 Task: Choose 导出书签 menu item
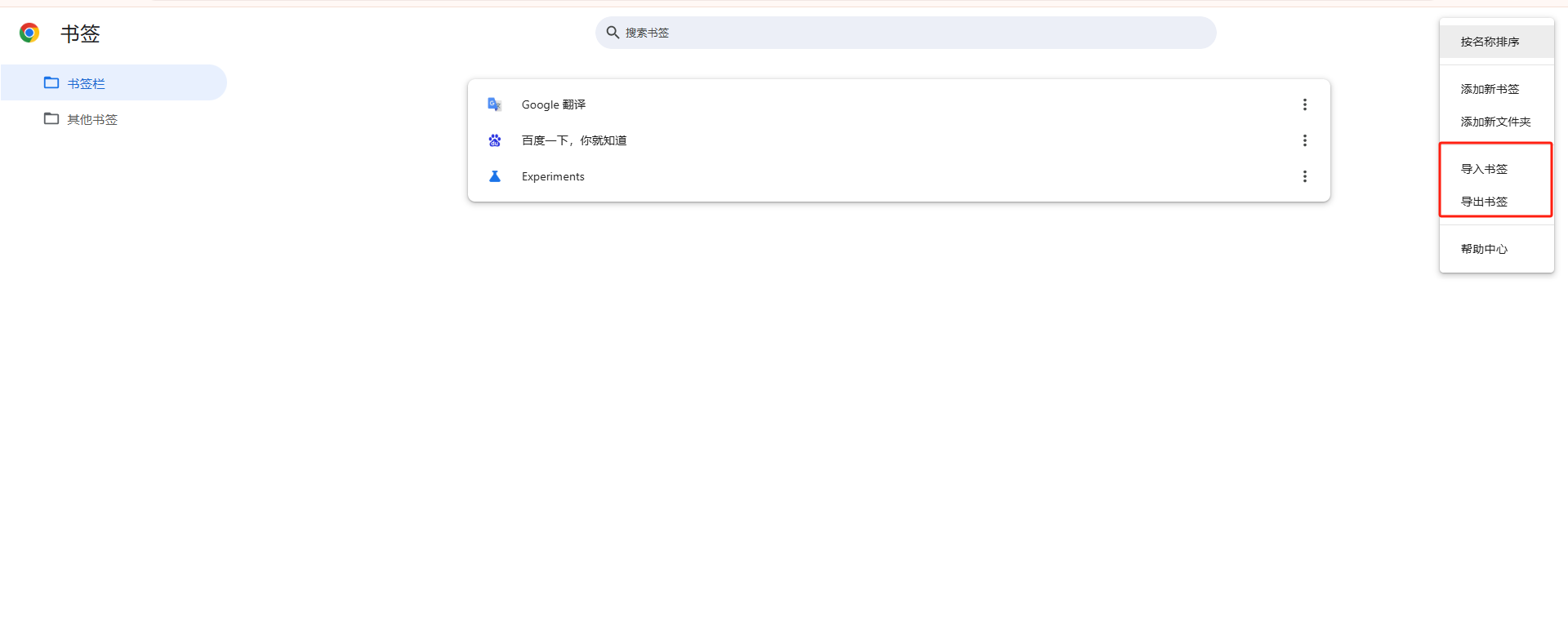(1496, 202)
